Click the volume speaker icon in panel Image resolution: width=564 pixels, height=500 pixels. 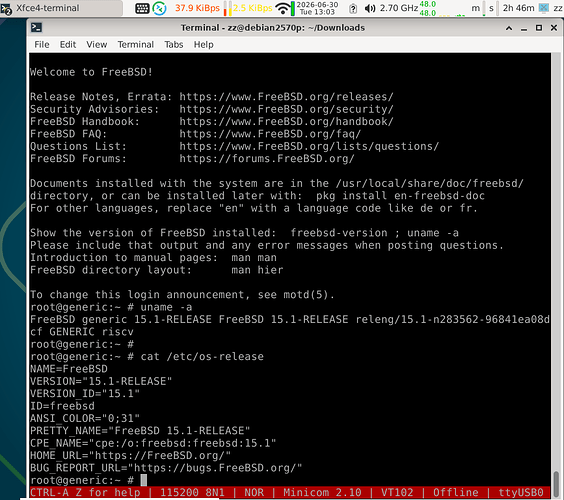pos(370,8)
